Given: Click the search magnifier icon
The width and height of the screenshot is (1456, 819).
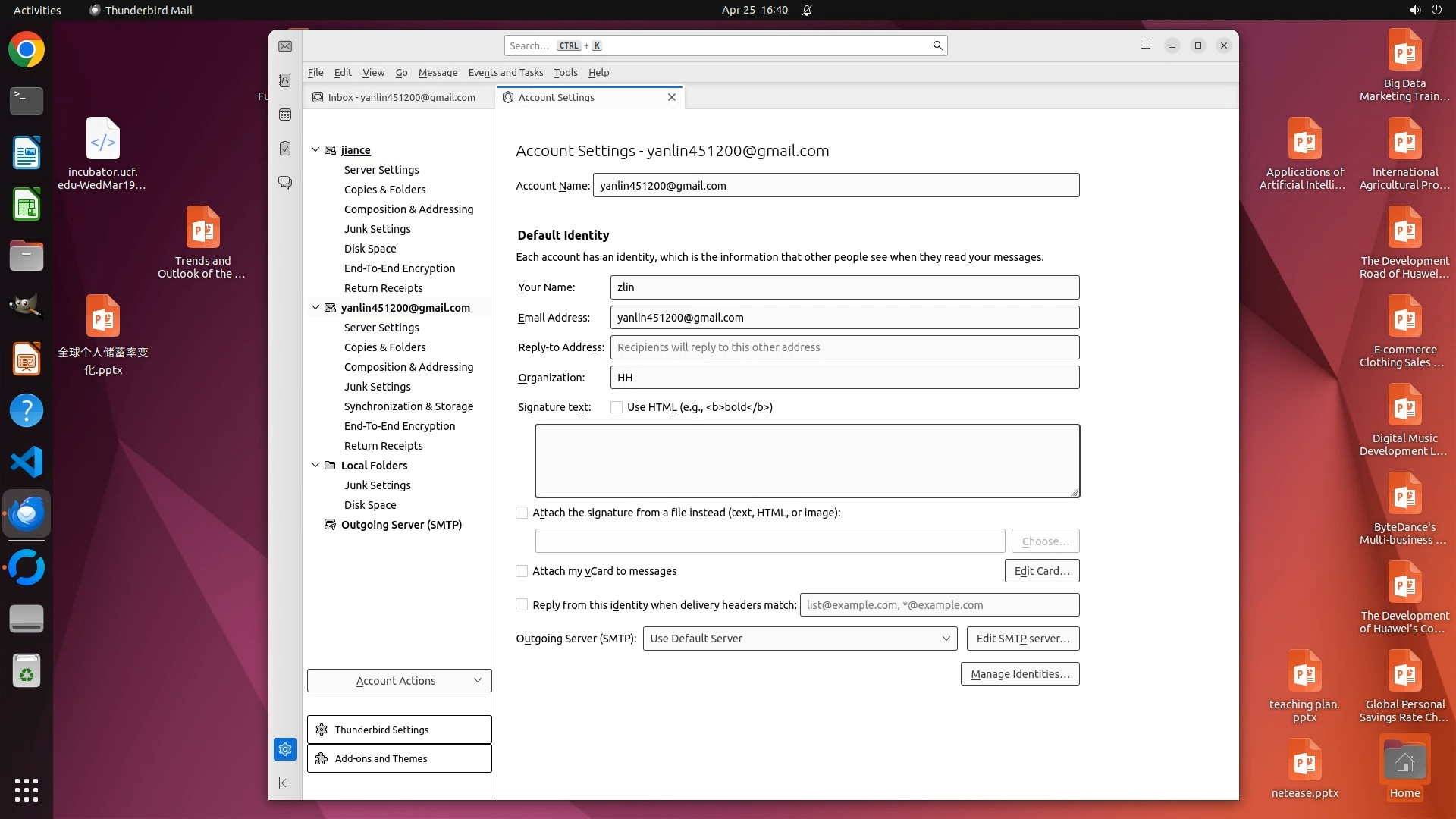Looking at the screenshot, I should [x=937, y=45].
